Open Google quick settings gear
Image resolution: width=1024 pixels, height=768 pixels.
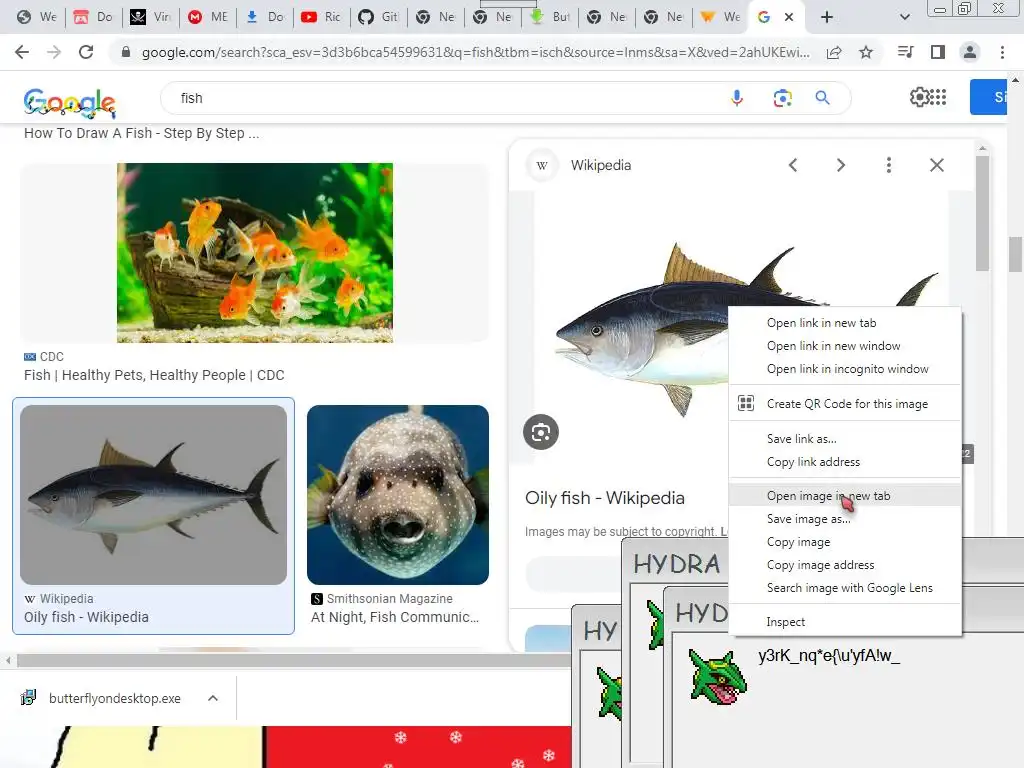(919, 97)
